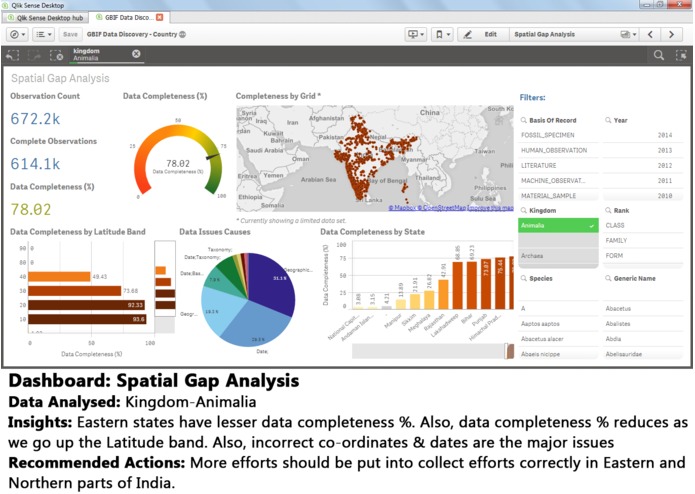Image resolution: width=695 pixels, height=494 pixels.
Task: Open the global list menu
Action: click(x=43, y=34)
